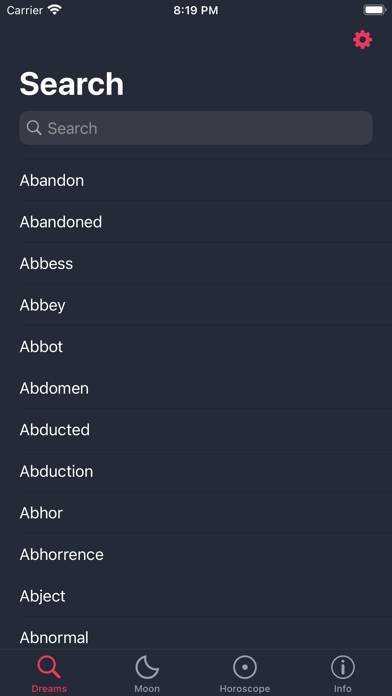Open the Horoscope circle tab icon
The image size is (392, 696).
pyautogui.click(x=245, y=667)
